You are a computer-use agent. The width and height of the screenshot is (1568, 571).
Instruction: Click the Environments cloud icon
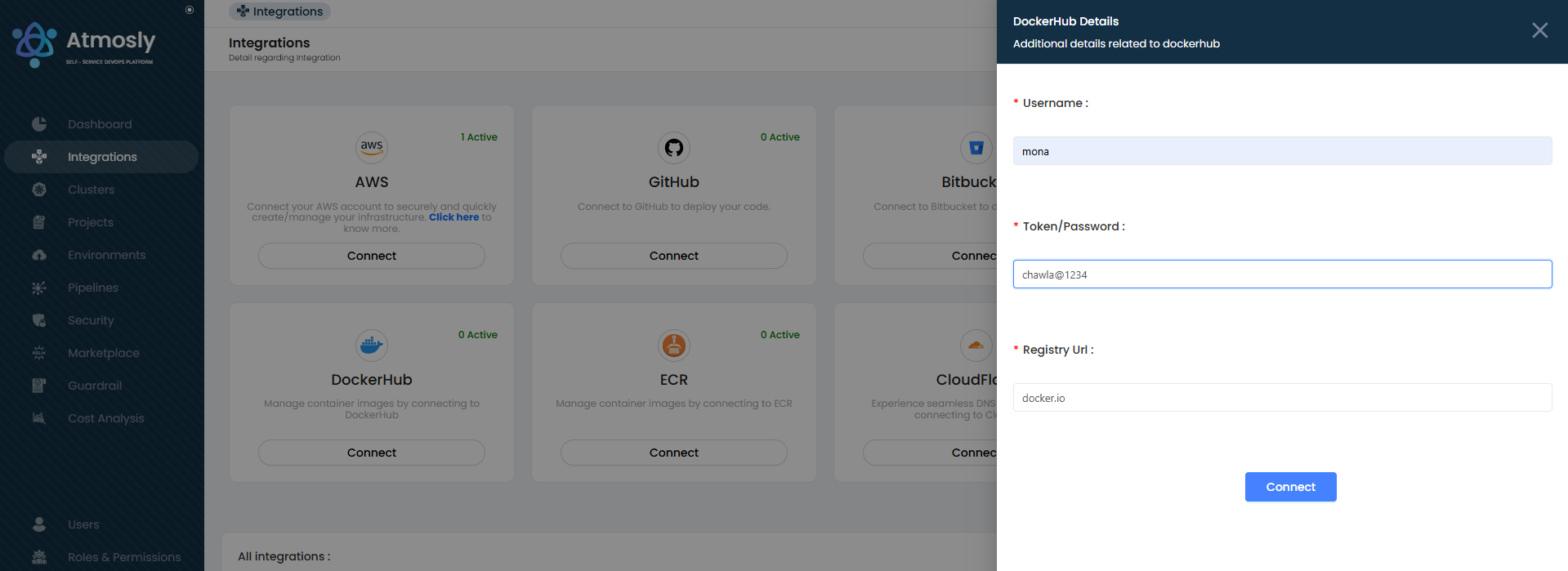(39, 255)
